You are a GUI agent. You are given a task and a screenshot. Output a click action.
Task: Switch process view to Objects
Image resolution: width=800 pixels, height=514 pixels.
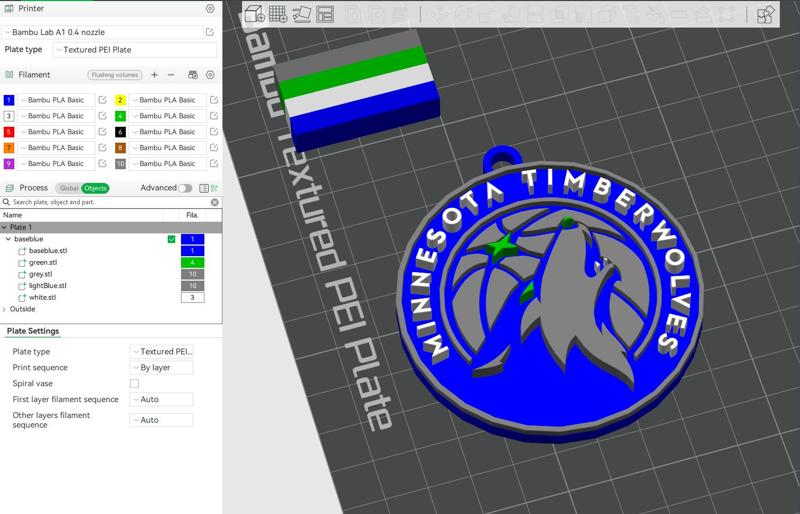click(x=95, y=188)
